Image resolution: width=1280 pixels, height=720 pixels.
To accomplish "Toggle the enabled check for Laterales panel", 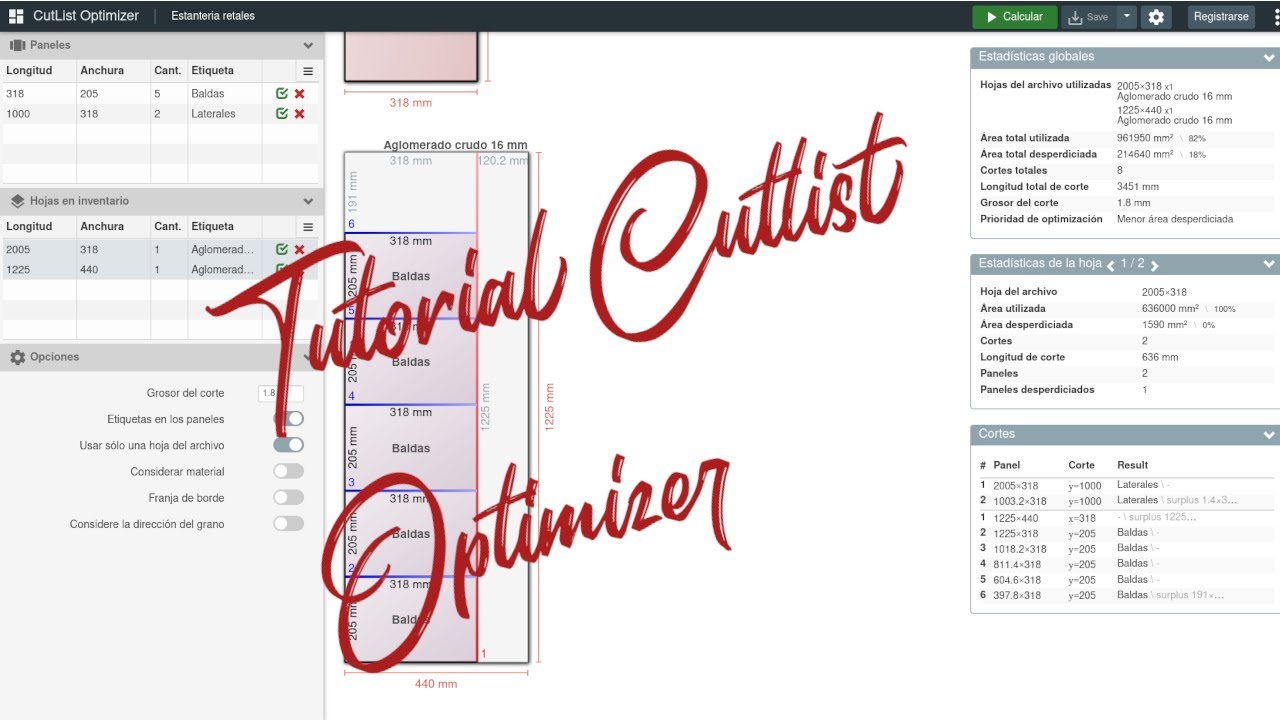I will (282, 113).
